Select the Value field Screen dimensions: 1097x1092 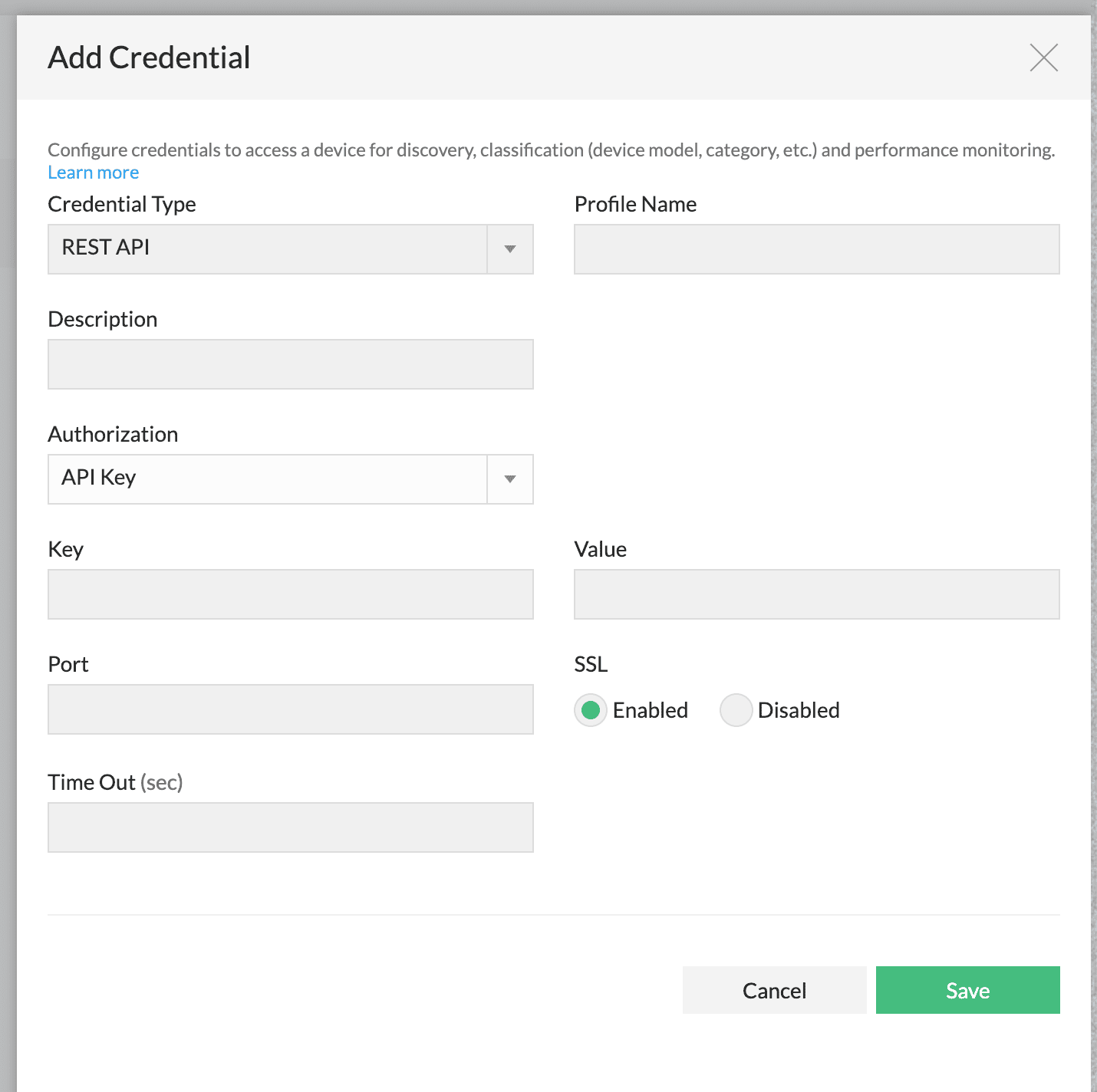click(x=815, y=594)
